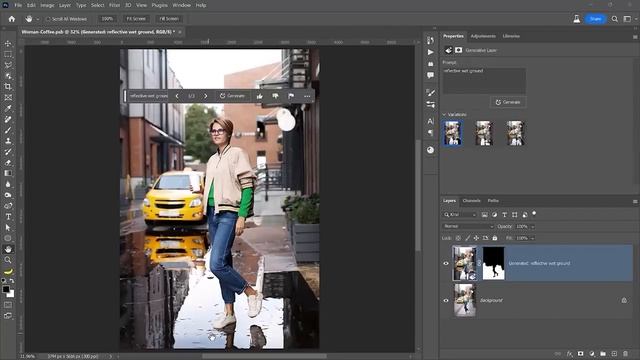Hide the Background layer

[446, 300]
